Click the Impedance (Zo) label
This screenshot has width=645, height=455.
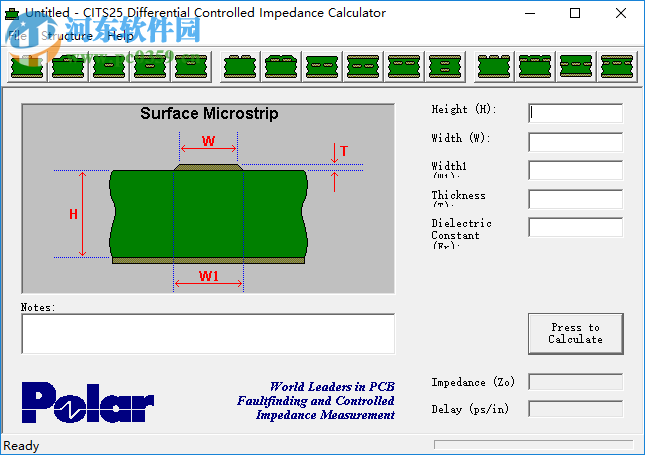pos(473,382)
